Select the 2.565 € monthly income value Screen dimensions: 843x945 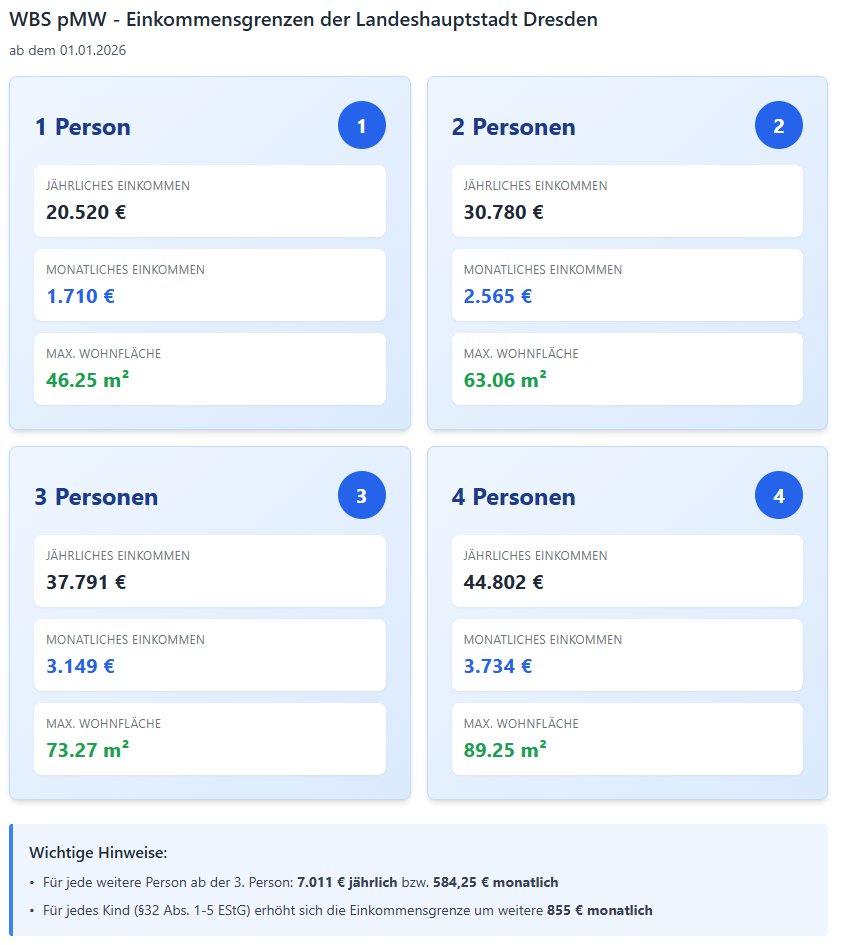pos(498,296)
